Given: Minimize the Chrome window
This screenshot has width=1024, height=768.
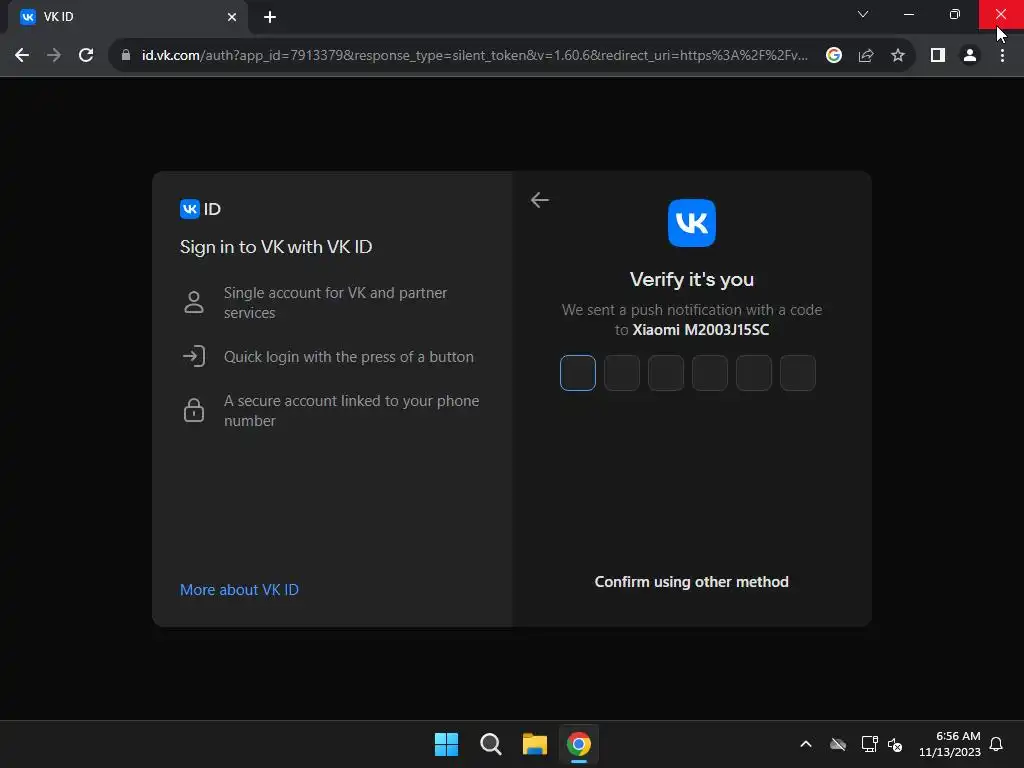Looking at the screenshot, I should click(909, 14).
